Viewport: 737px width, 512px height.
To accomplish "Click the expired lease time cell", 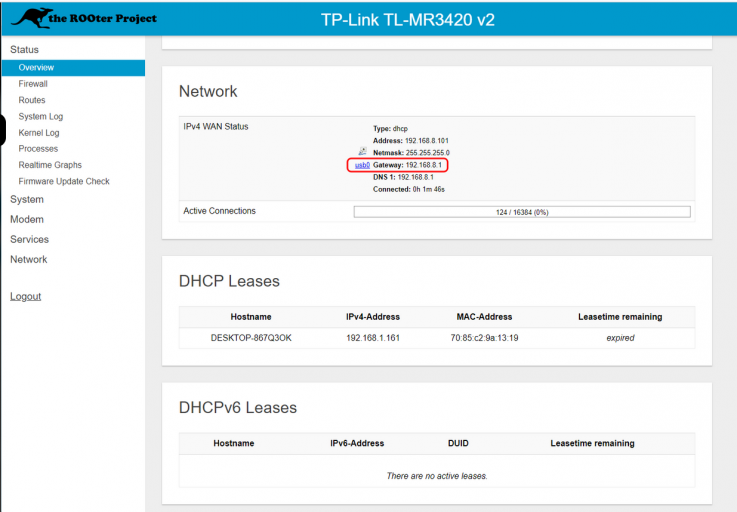I will click(x=620, y=338).
